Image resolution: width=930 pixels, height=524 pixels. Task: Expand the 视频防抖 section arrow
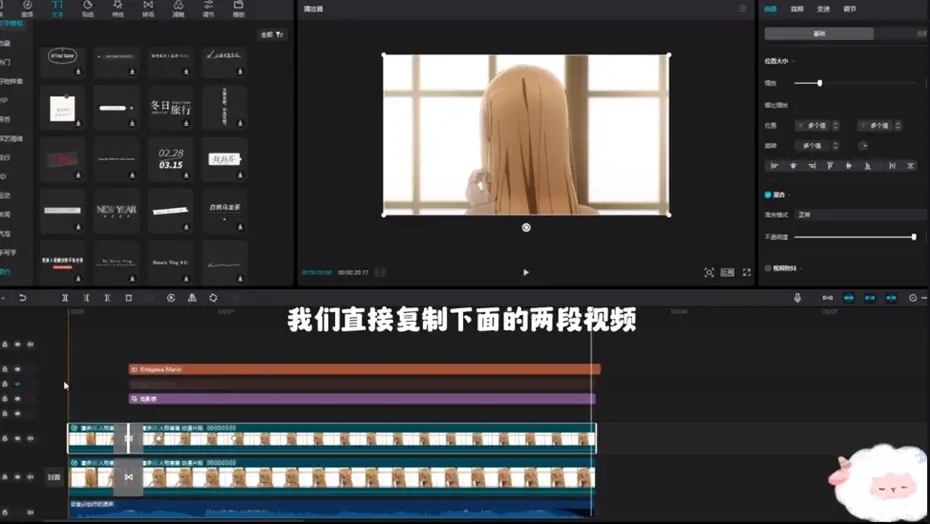tap(801, 268)
